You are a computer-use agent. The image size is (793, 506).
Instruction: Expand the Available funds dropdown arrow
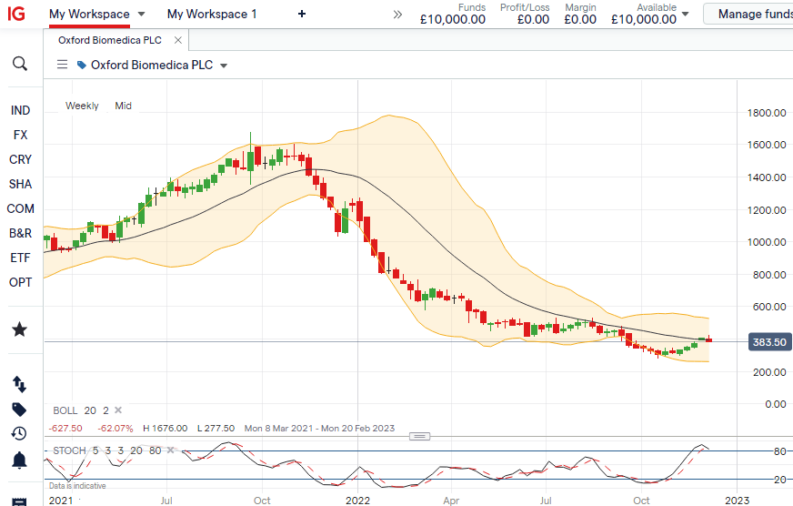click(x=686, y=14)
